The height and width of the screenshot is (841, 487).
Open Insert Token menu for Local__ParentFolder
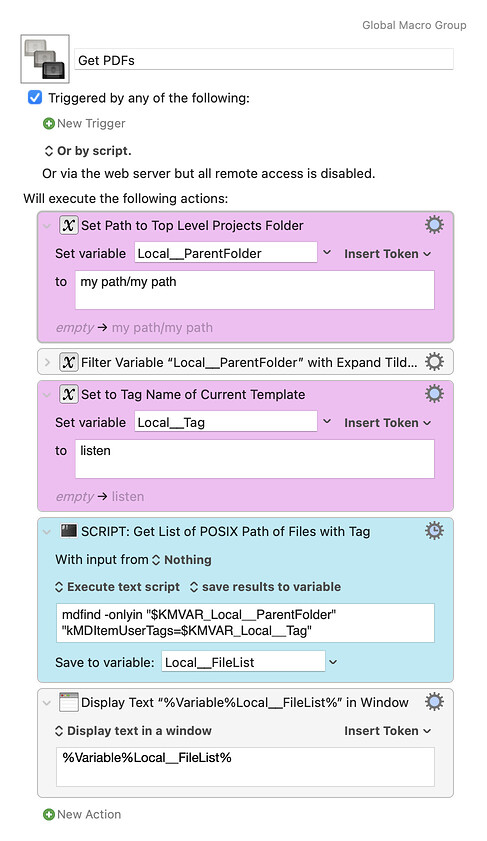pyautogui.click(x=387, y=254)
